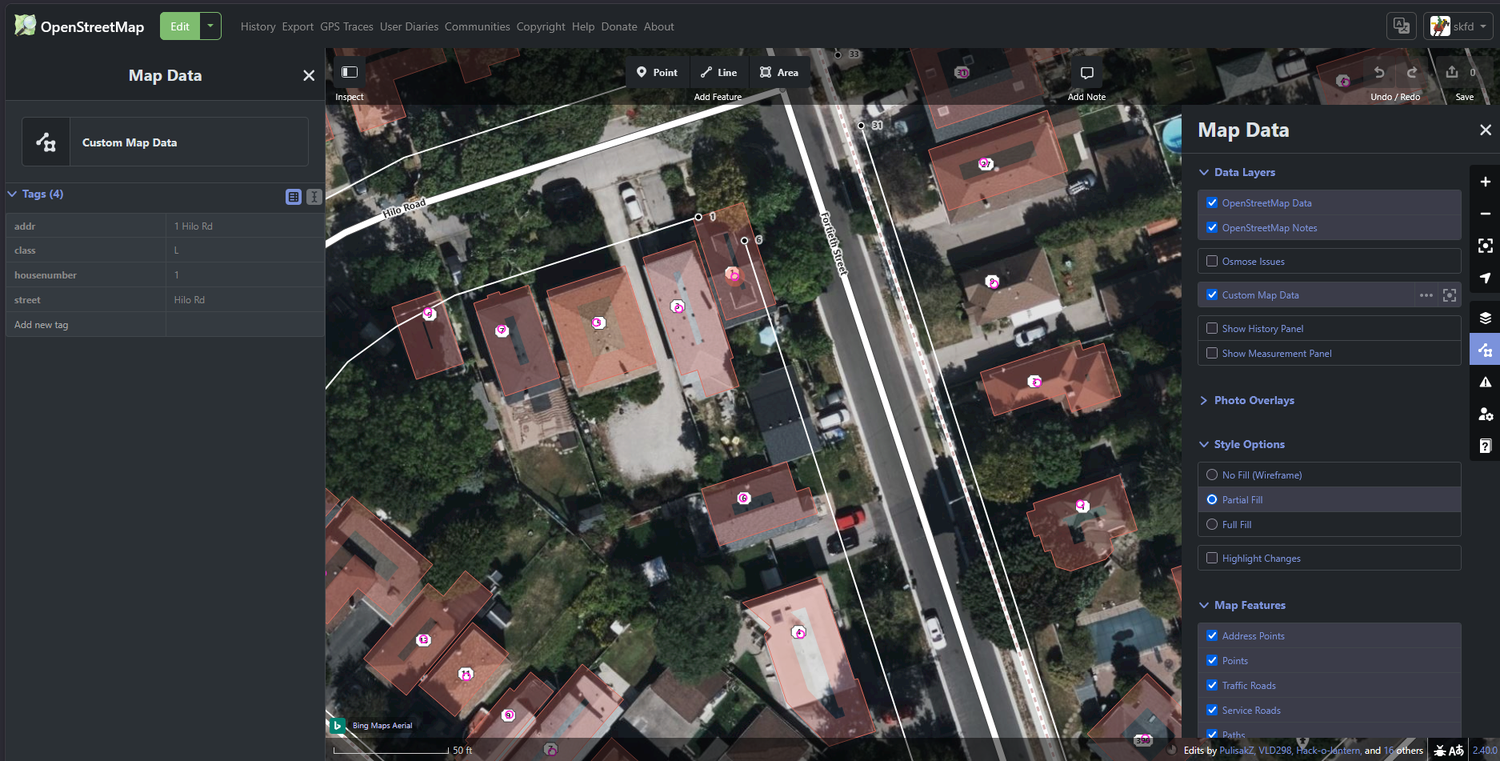Image resolution: width=1500 pixels, height=761 pixels.
Task: Switch tags to list view
Action: pos(293,197)
